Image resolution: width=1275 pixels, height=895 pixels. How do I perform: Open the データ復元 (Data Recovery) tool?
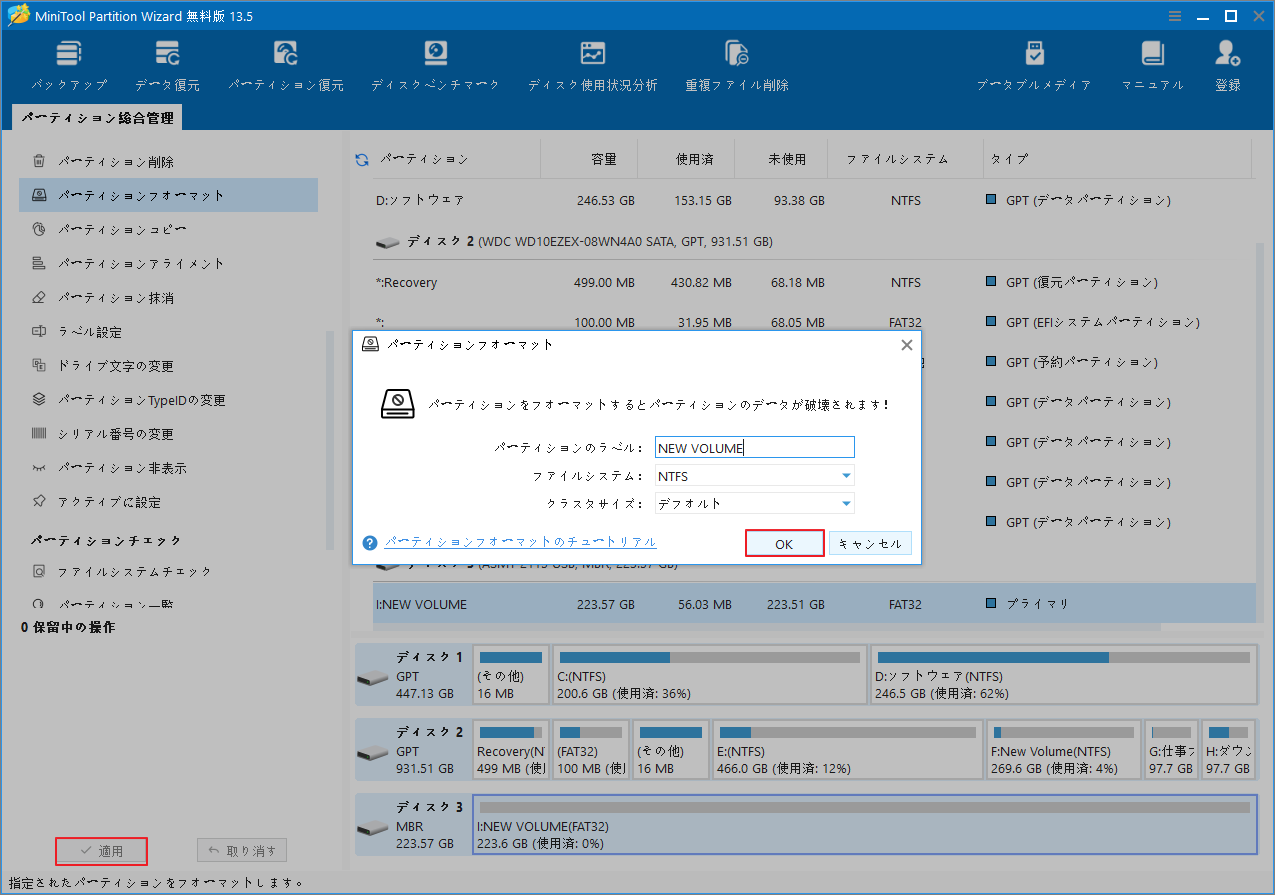click(166, 62)
